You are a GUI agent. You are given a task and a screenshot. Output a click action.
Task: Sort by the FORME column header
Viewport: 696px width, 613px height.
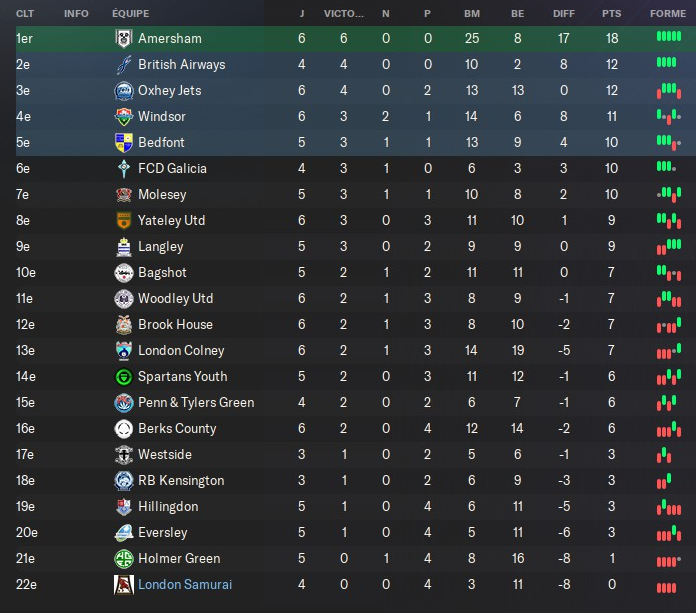[x=667, y=14]
